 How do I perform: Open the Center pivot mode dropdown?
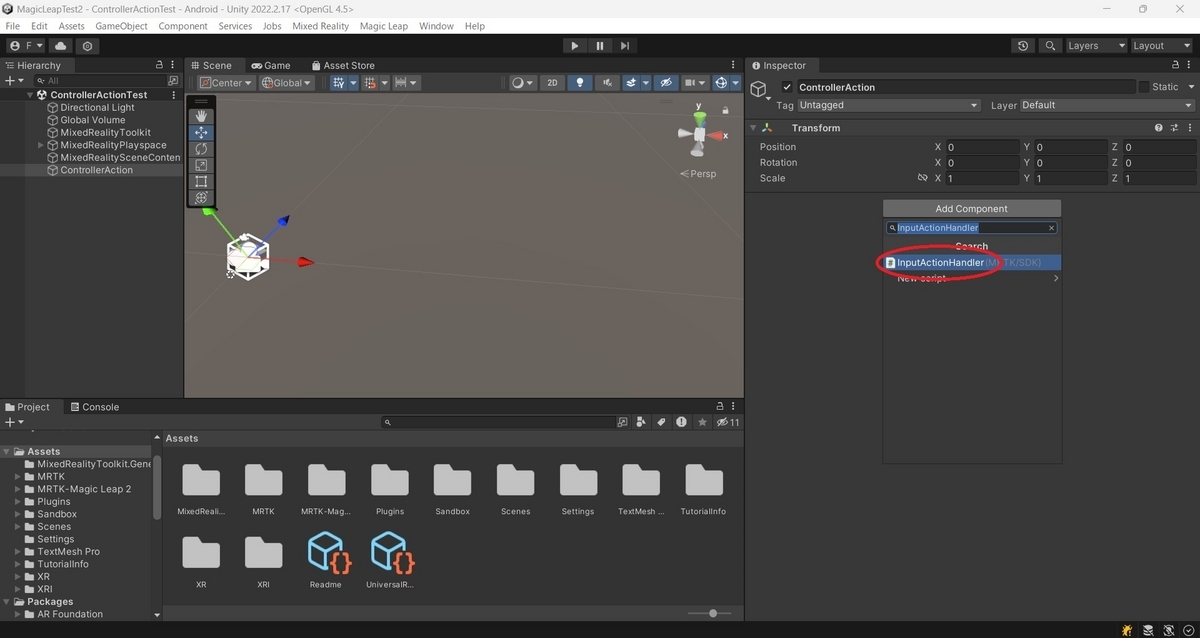(x=226, y=83)
